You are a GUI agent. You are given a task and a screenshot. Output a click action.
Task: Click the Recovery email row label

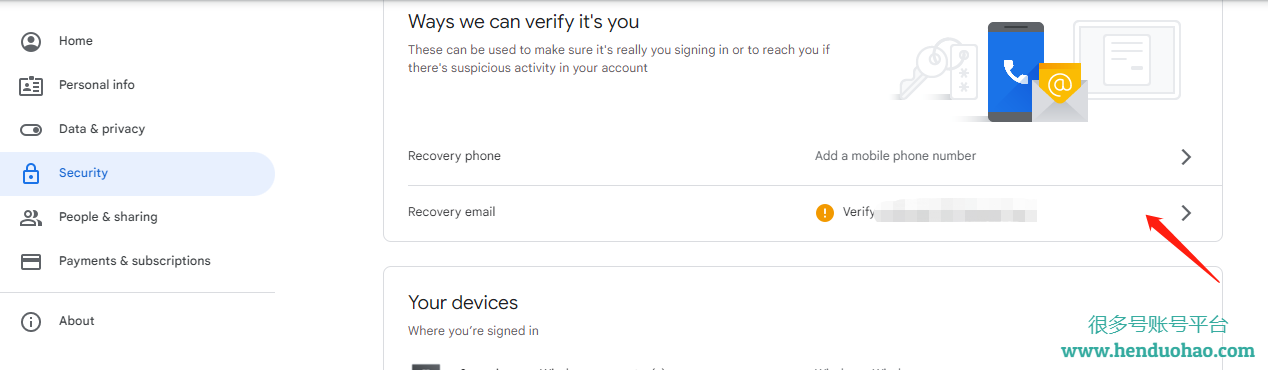click(451, 212)
